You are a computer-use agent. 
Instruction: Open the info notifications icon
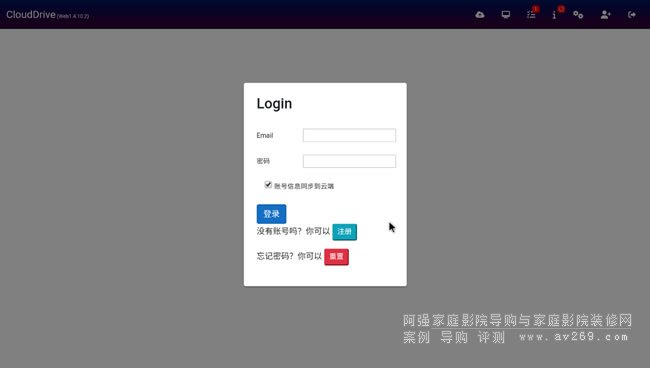[554, 15]
